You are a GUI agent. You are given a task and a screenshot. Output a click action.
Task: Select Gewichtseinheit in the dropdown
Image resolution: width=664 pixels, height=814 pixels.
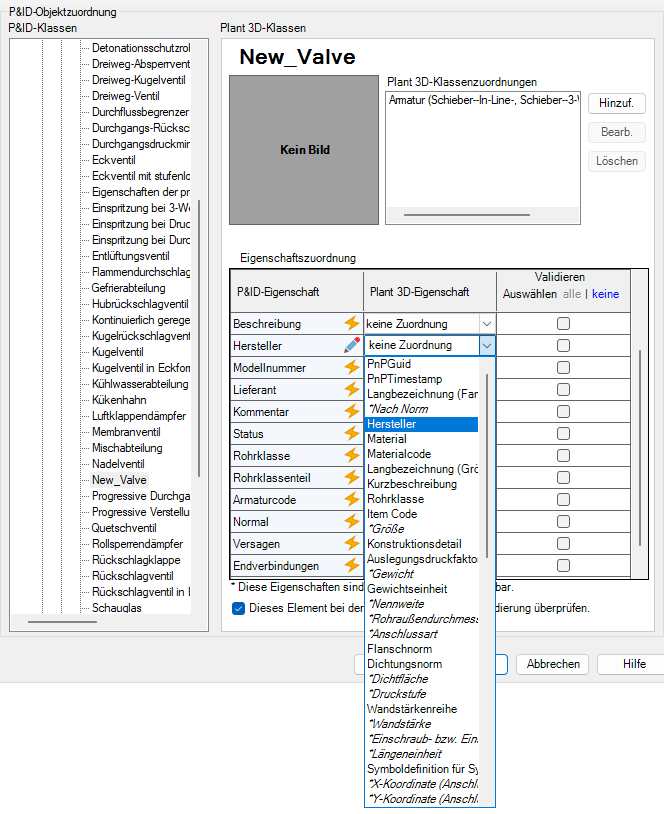pos(421,589)
